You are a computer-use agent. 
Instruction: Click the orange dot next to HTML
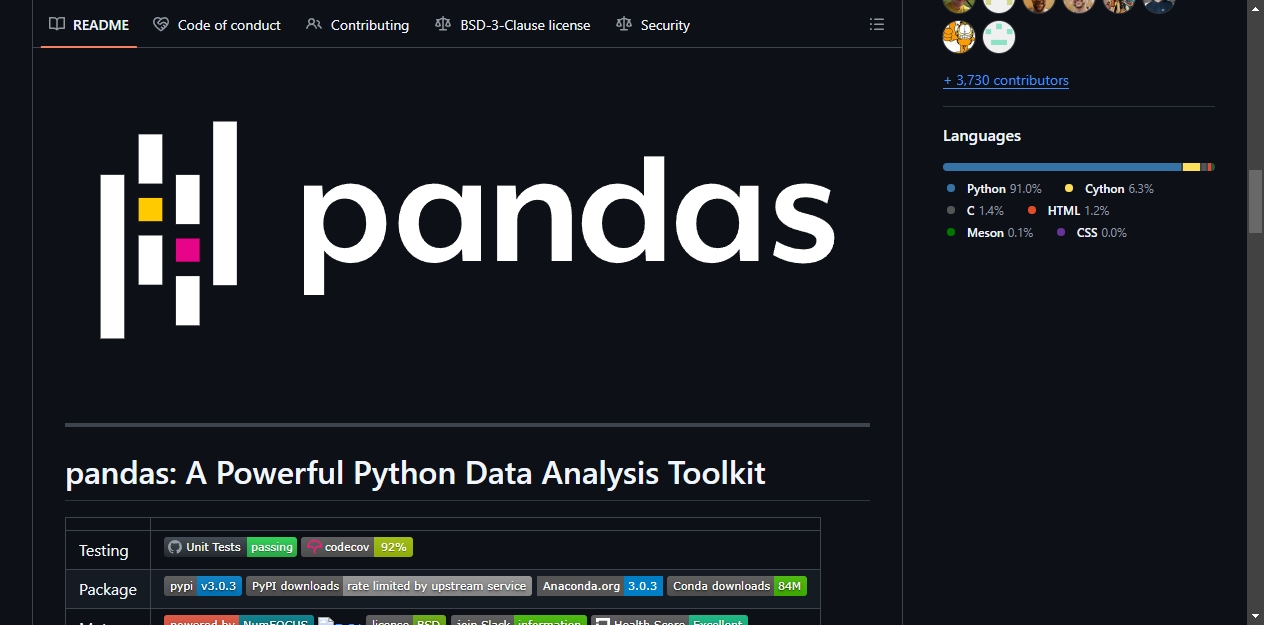[x=1031, y=210]
